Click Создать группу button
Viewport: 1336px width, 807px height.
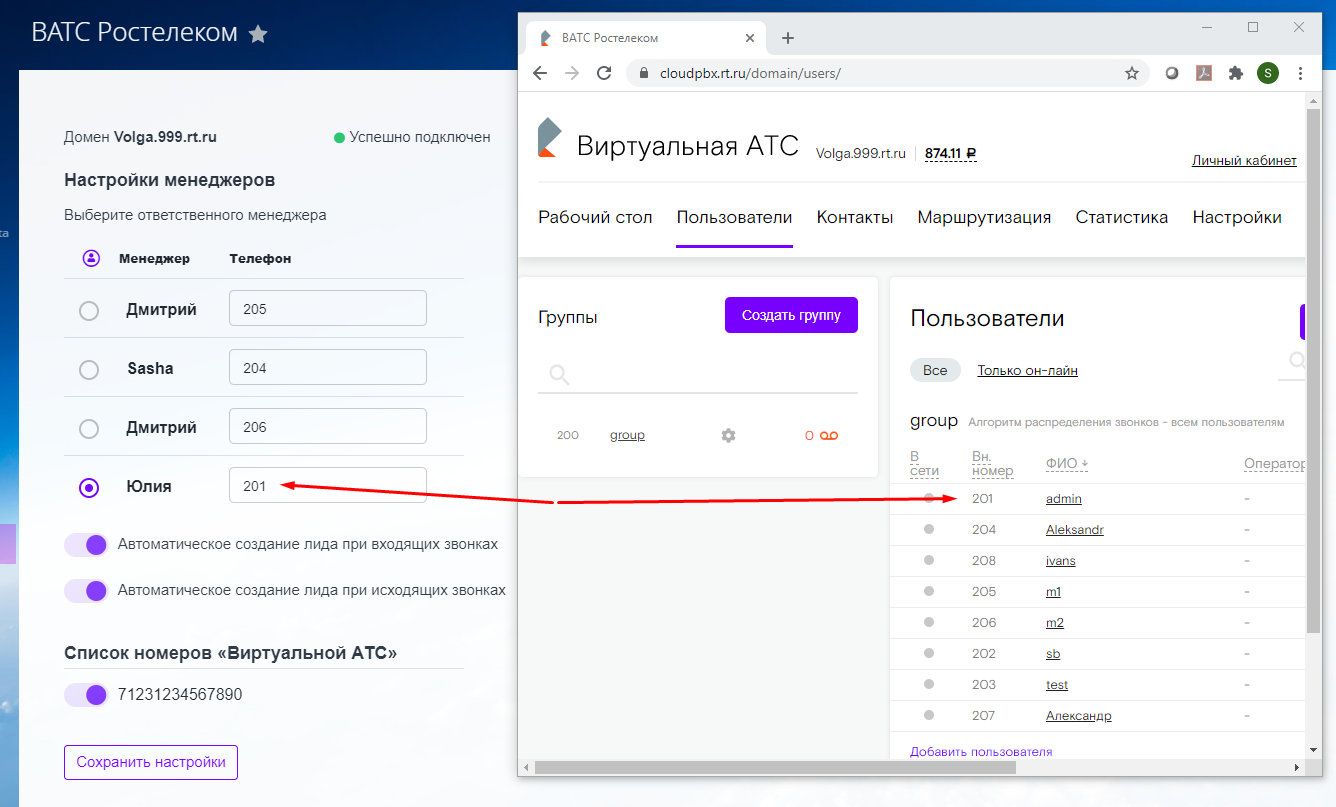pyautogui.click(x=791, y=315)
